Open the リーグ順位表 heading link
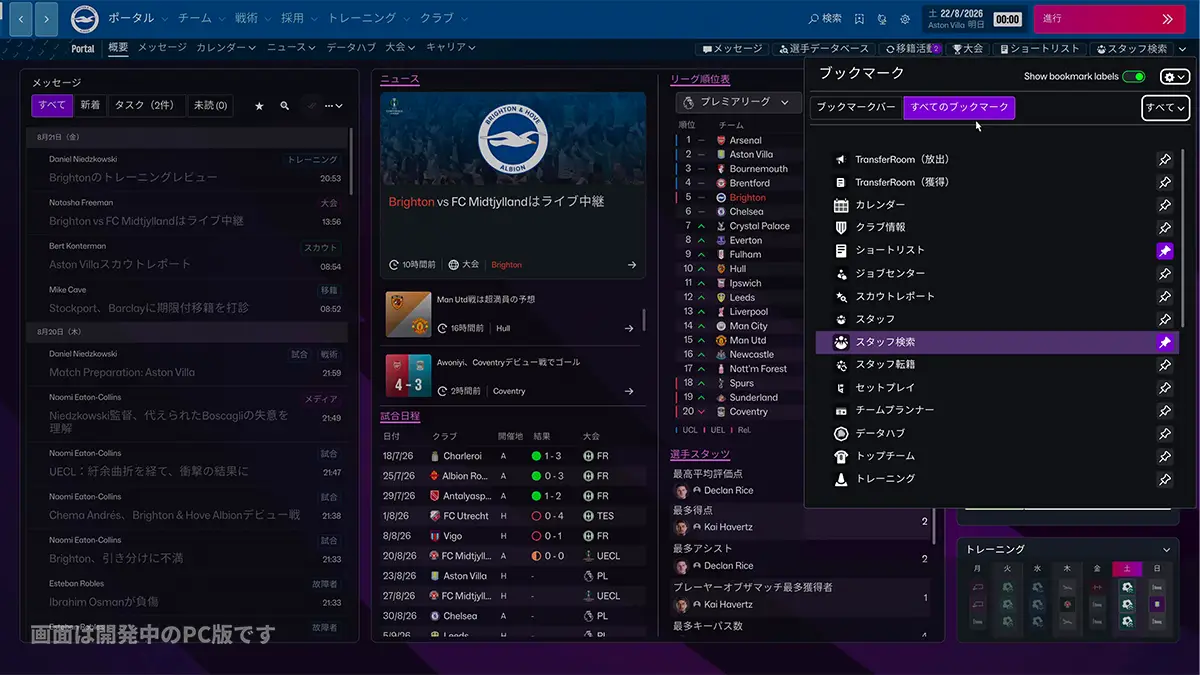 [x=700, y=79]
